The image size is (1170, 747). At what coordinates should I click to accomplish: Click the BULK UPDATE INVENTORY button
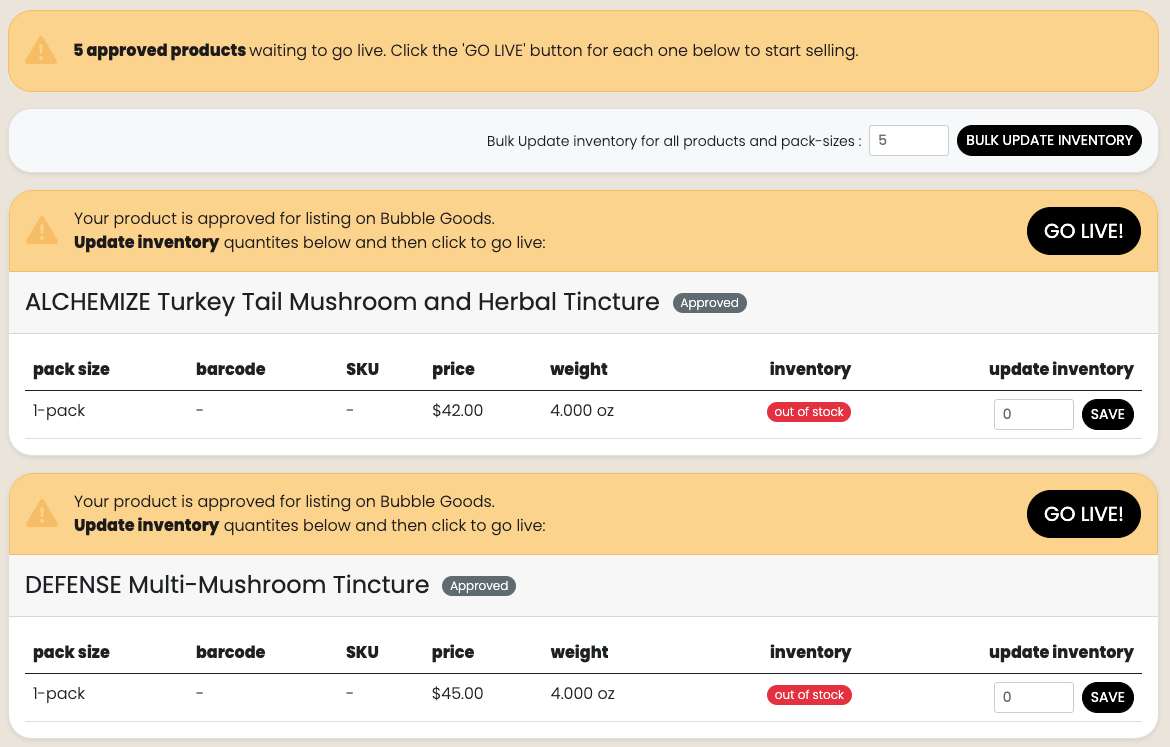click(1049, 140)
